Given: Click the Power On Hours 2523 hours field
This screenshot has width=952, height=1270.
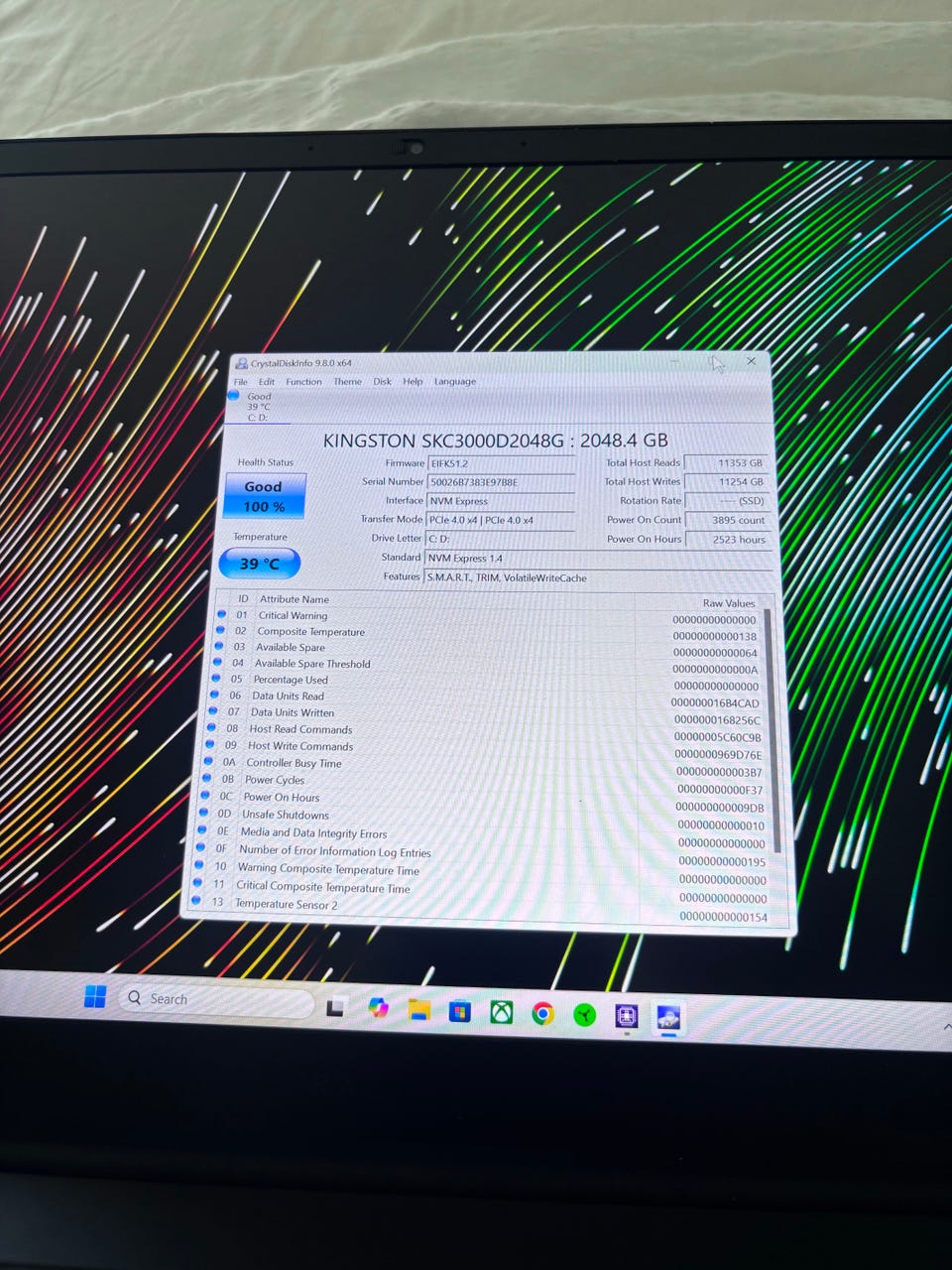Looking at the screenshot, I should (x=728, y=540).
